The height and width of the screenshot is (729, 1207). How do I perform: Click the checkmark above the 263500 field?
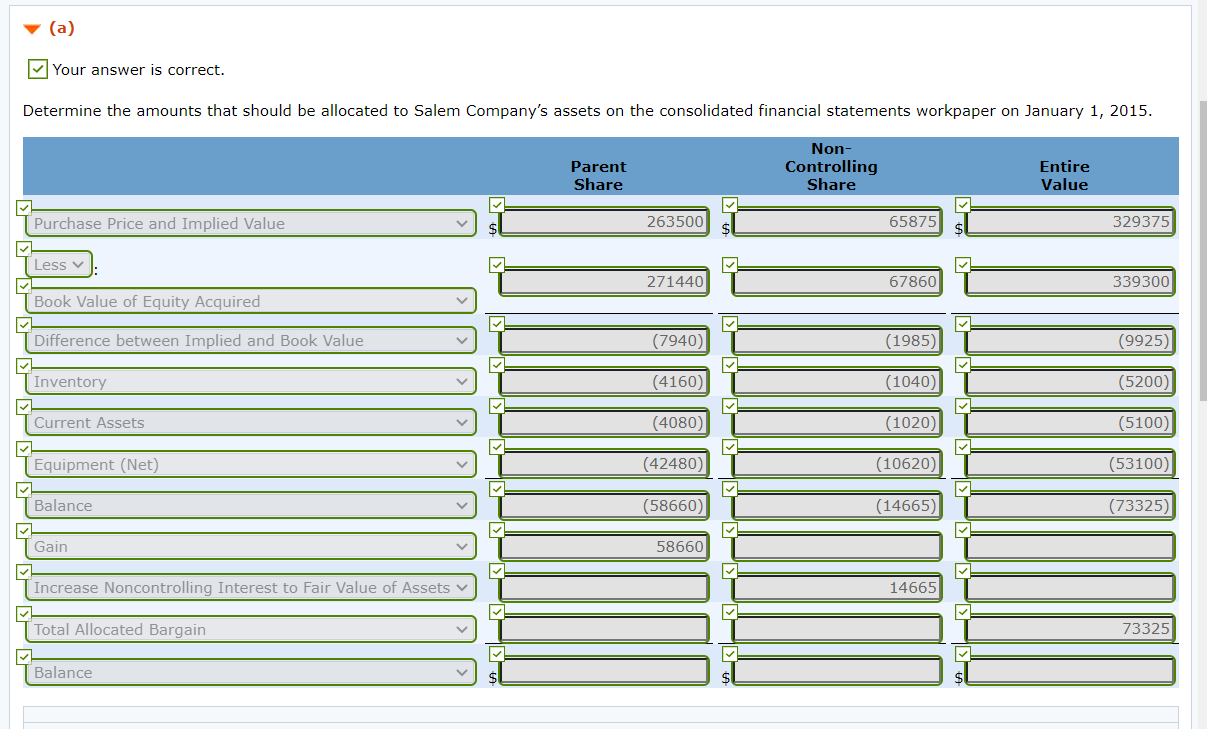point(496,204)
